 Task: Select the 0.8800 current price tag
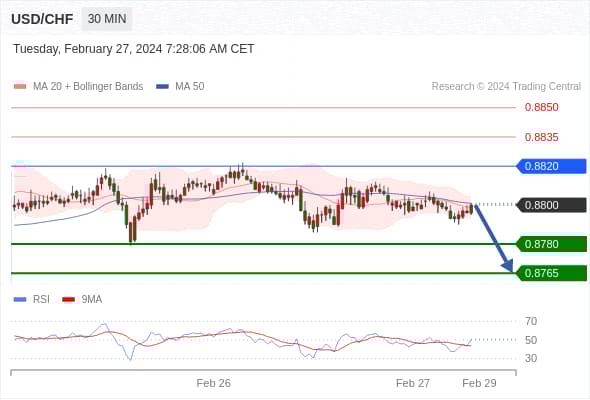(x=552, y=205)
